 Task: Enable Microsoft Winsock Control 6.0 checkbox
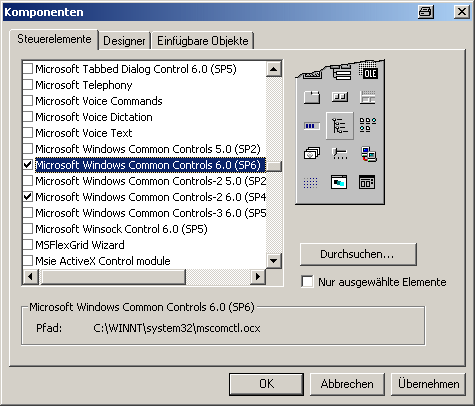pyautogui.click(x=28, y=229)
